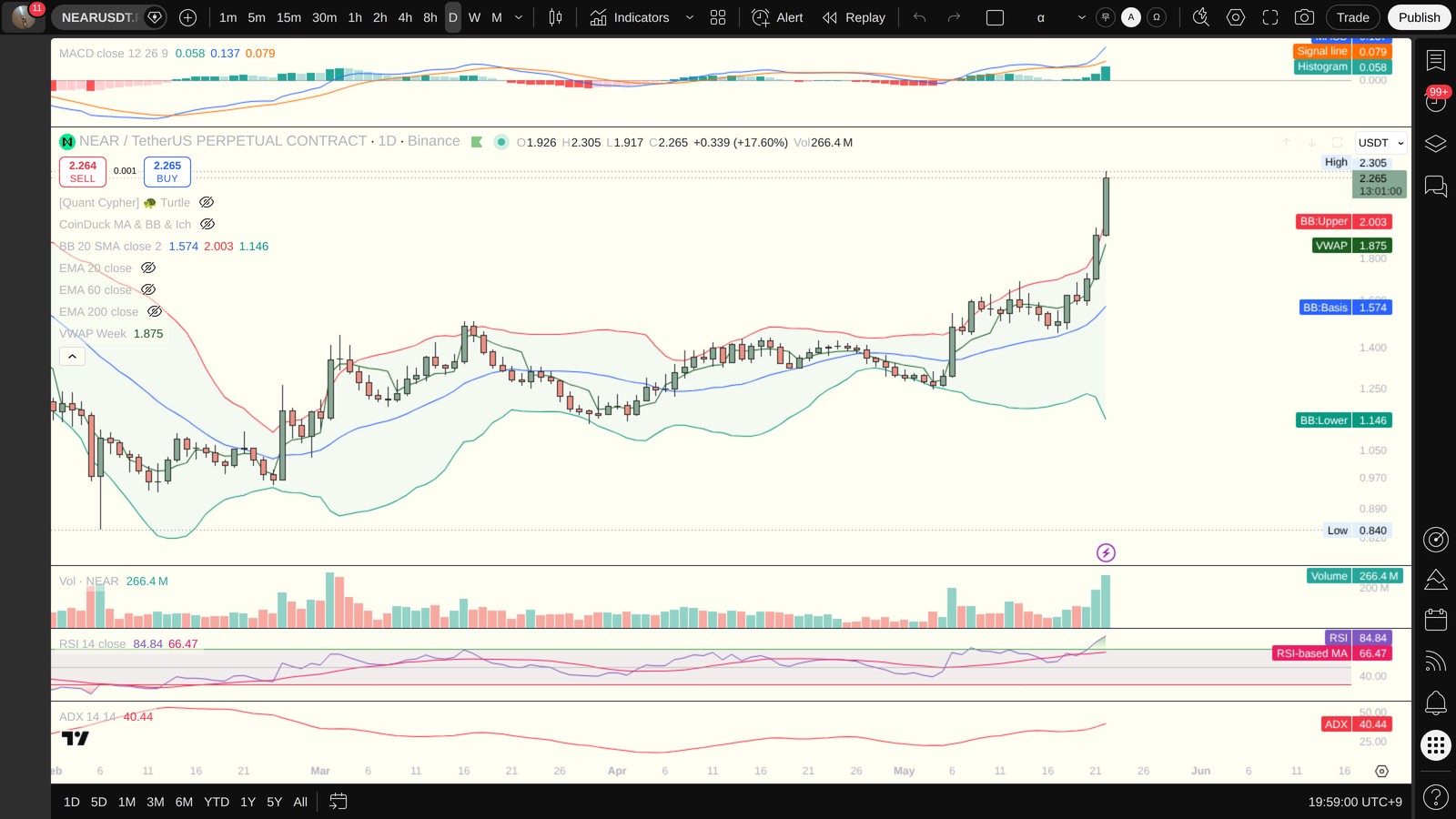Open the object tree layers icon
This screenshot has height=819, width=1456.
pos(1435,144)
